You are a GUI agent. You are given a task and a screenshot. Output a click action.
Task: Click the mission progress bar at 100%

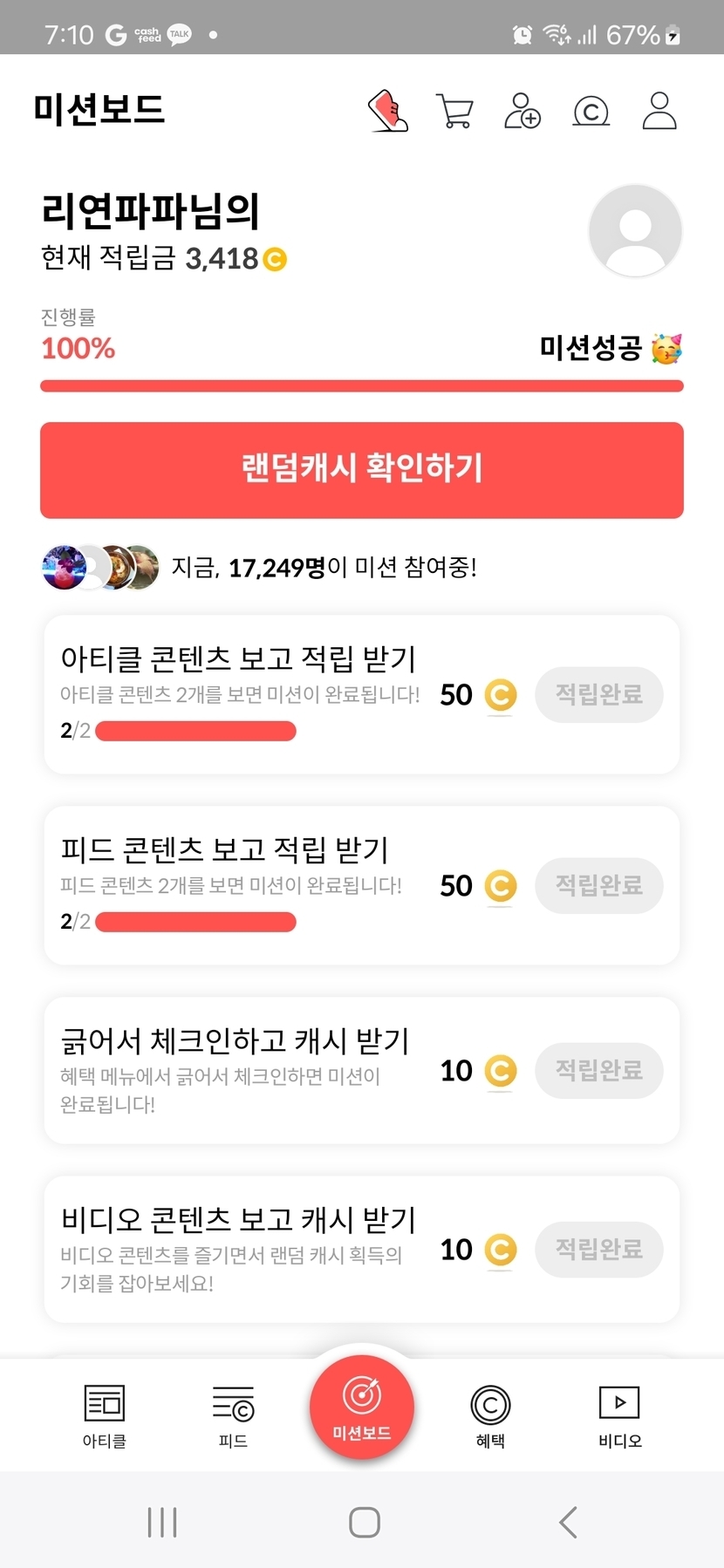tap(362, 385)
